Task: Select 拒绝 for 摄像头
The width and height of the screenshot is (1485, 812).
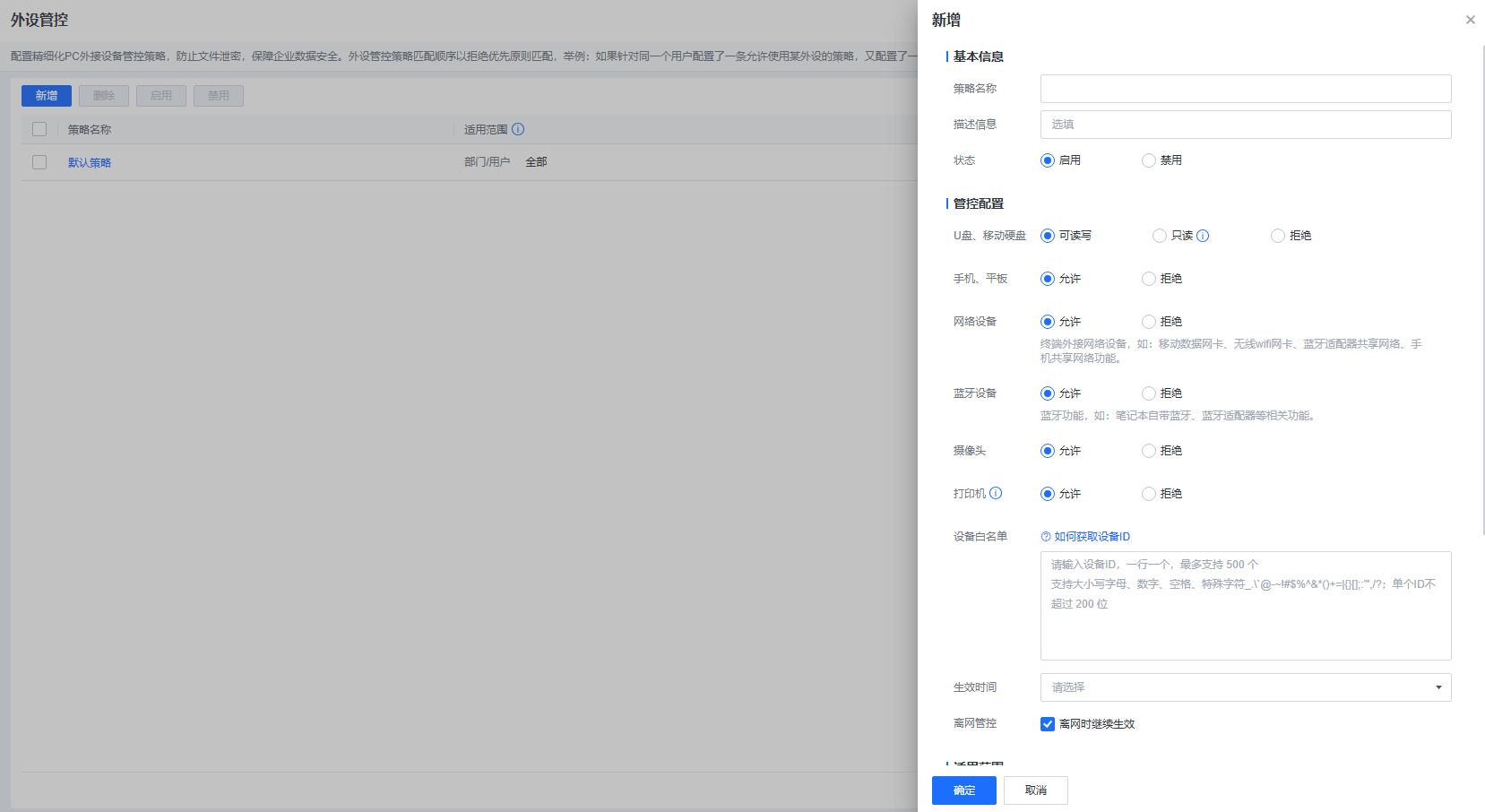Action: click(1149, 451)
